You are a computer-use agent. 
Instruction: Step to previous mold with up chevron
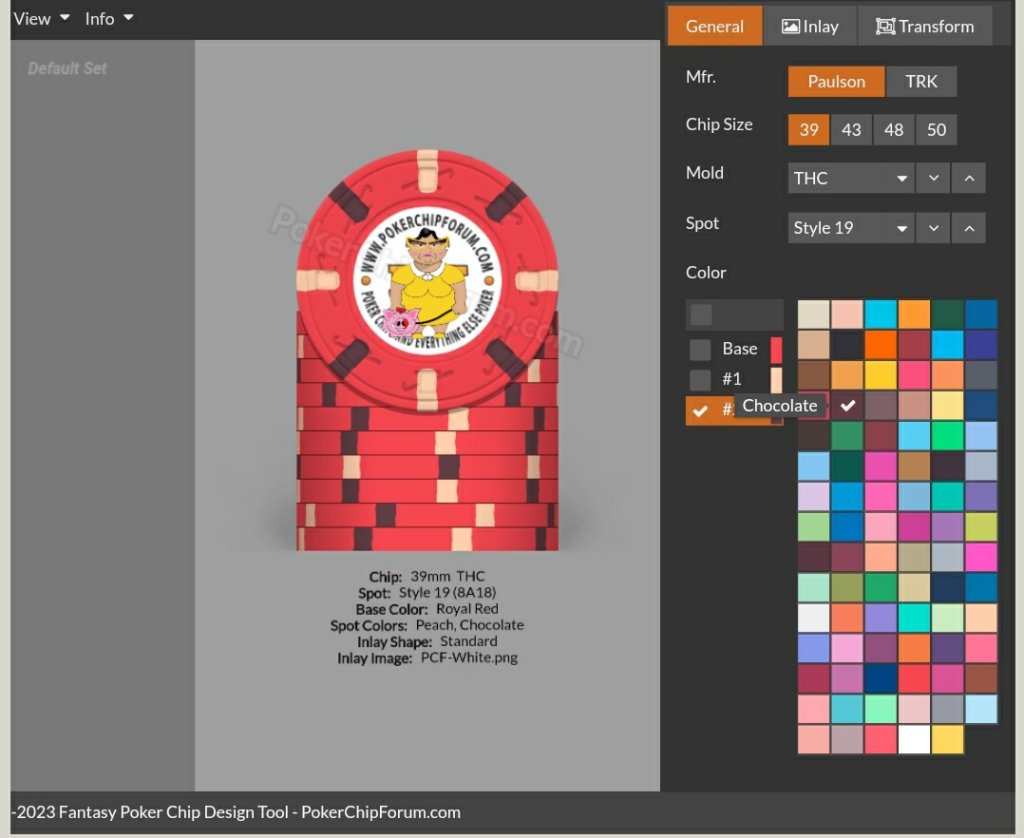(969, 178)
